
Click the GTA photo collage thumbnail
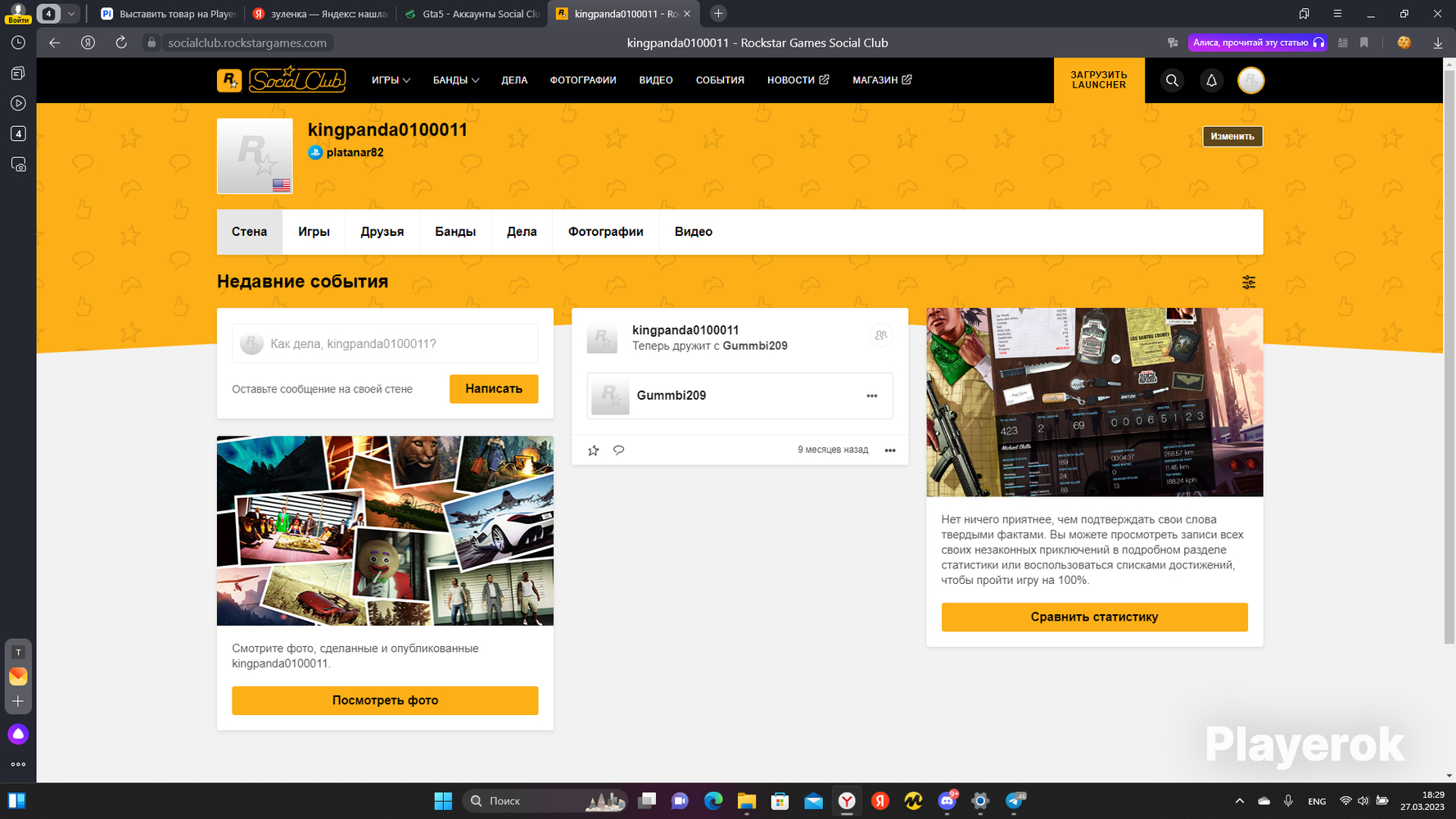point(385,531)
